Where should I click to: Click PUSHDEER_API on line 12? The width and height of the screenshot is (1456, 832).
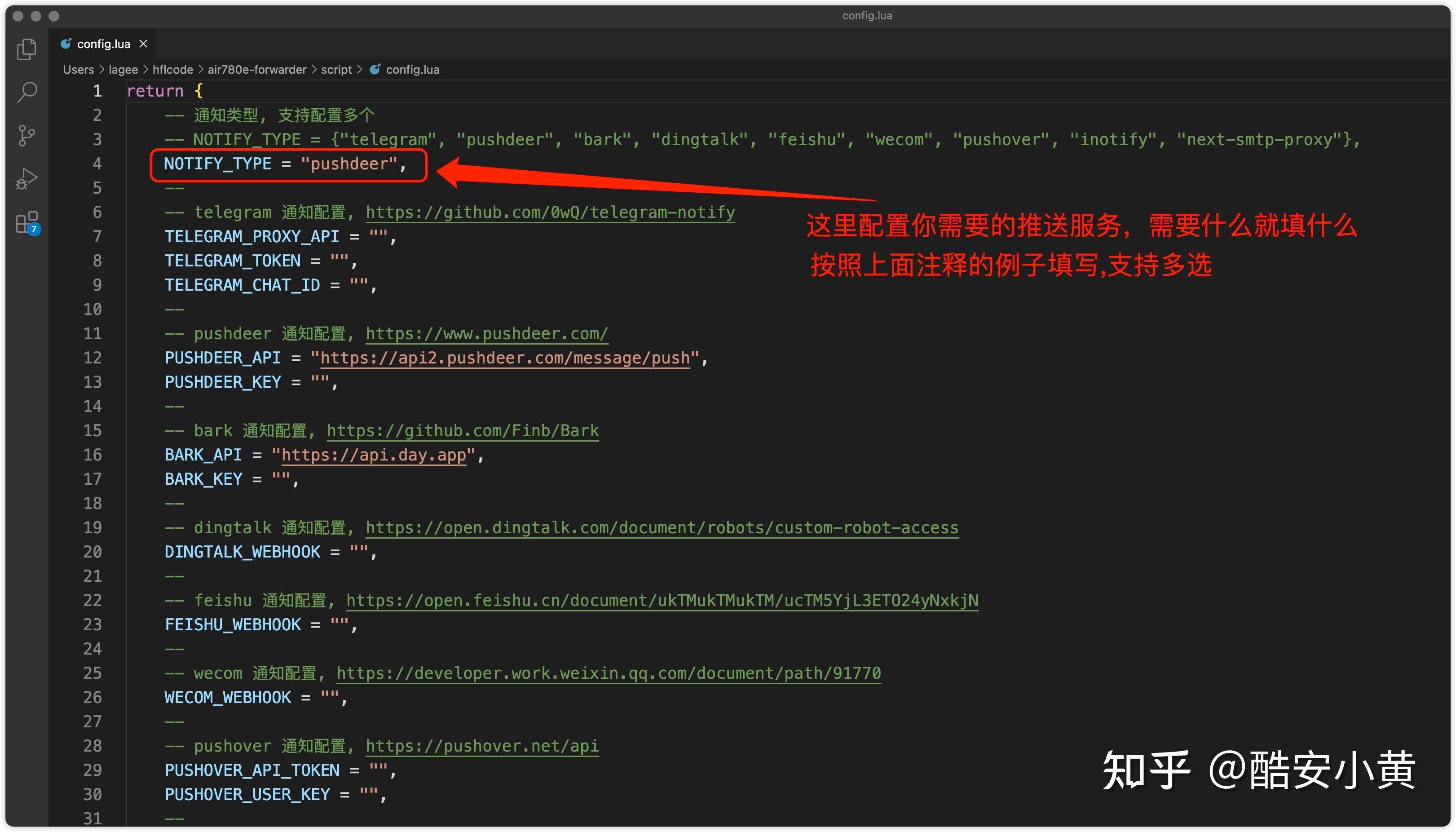(x=223, y=358)
